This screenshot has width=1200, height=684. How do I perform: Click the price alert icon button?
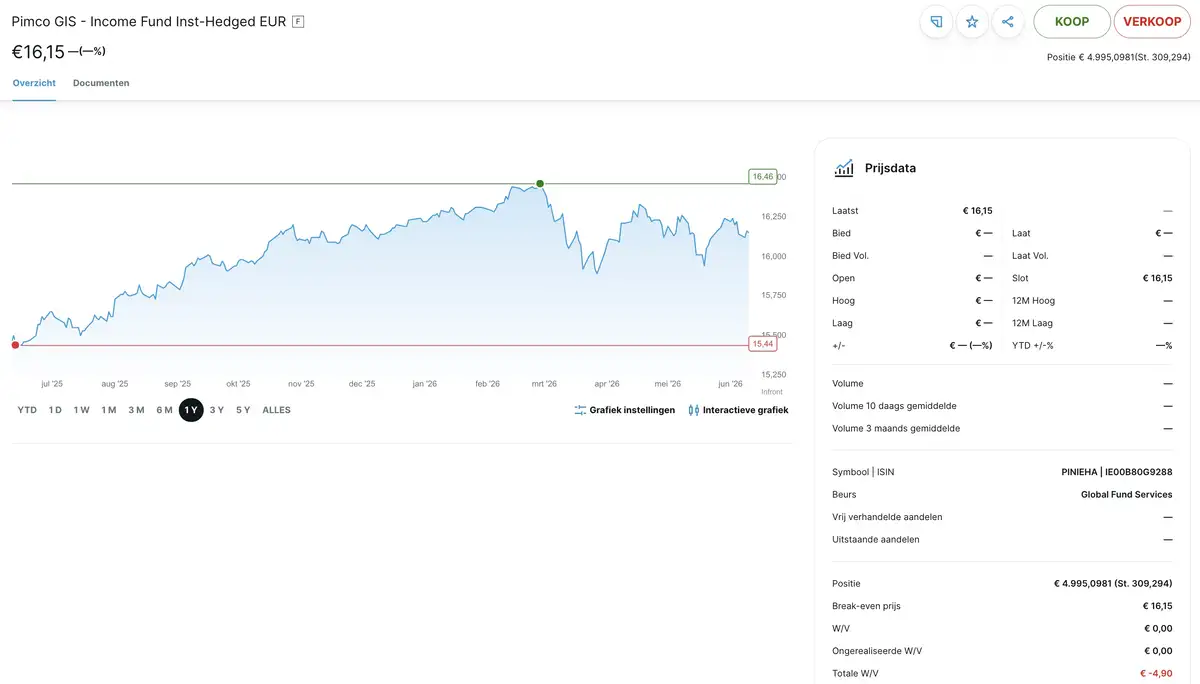(x=936, y=21)
